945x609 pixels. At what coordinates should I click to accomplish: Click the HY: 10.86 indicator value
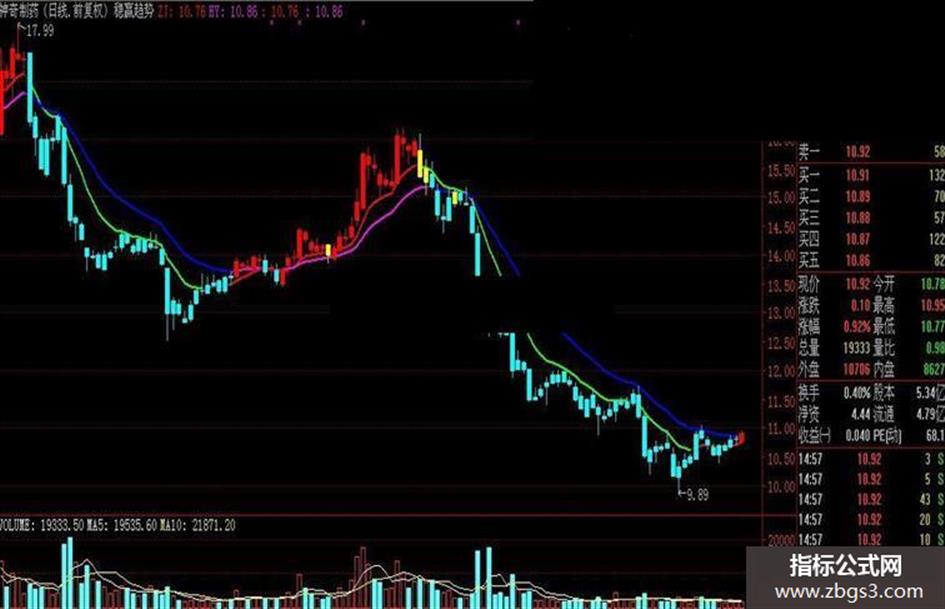(x=234, y=11)
